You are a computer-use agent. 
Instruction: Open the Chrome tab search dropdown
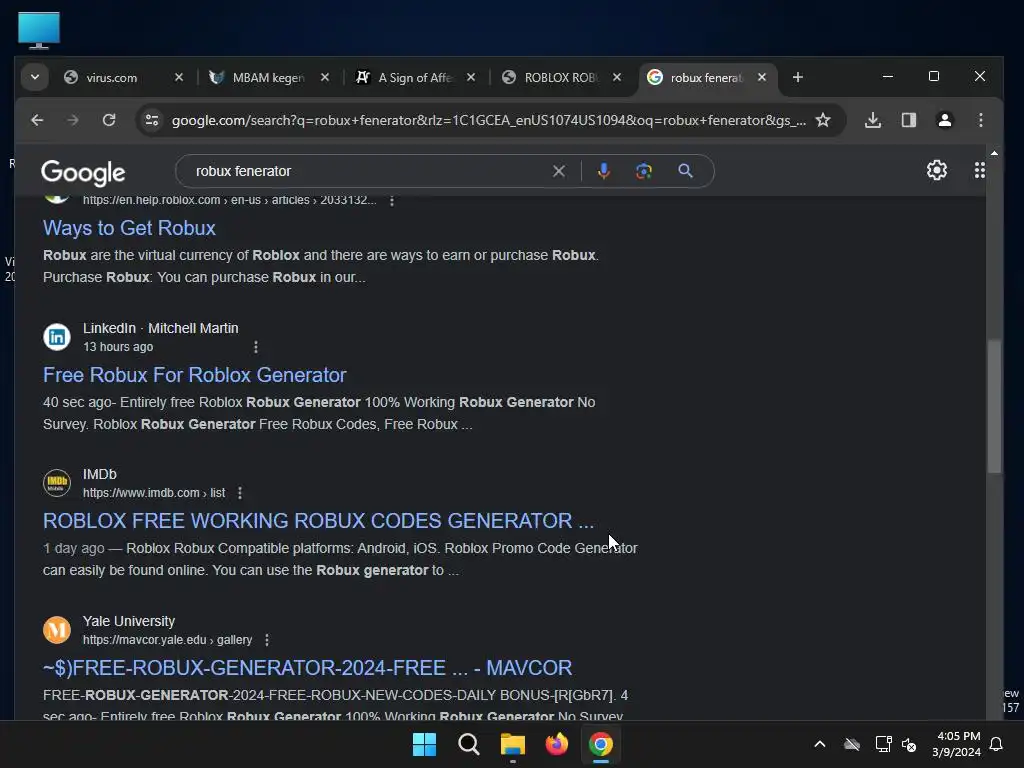[35, 77]
